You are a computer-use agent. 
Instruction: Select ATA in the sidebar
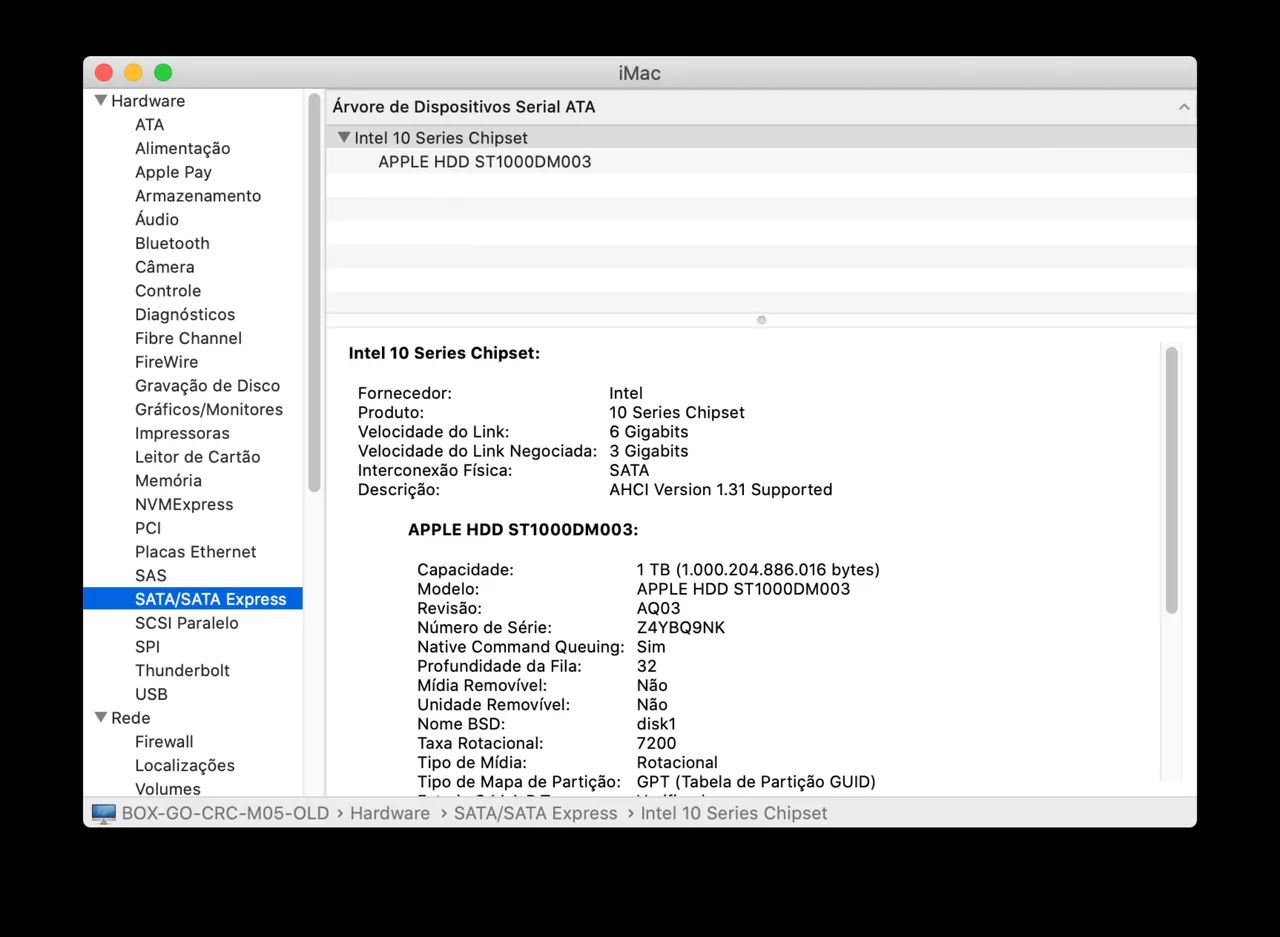click(x=149, y=125)
